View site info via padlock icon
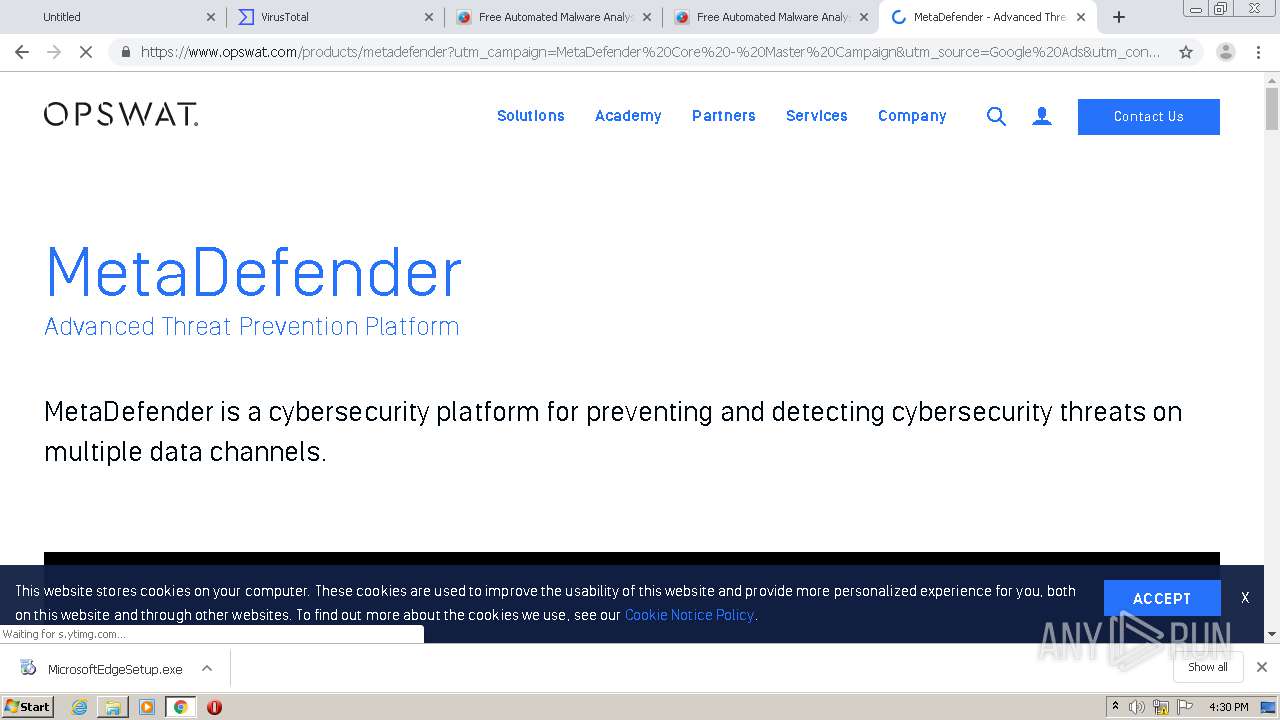 pos(125,52)
